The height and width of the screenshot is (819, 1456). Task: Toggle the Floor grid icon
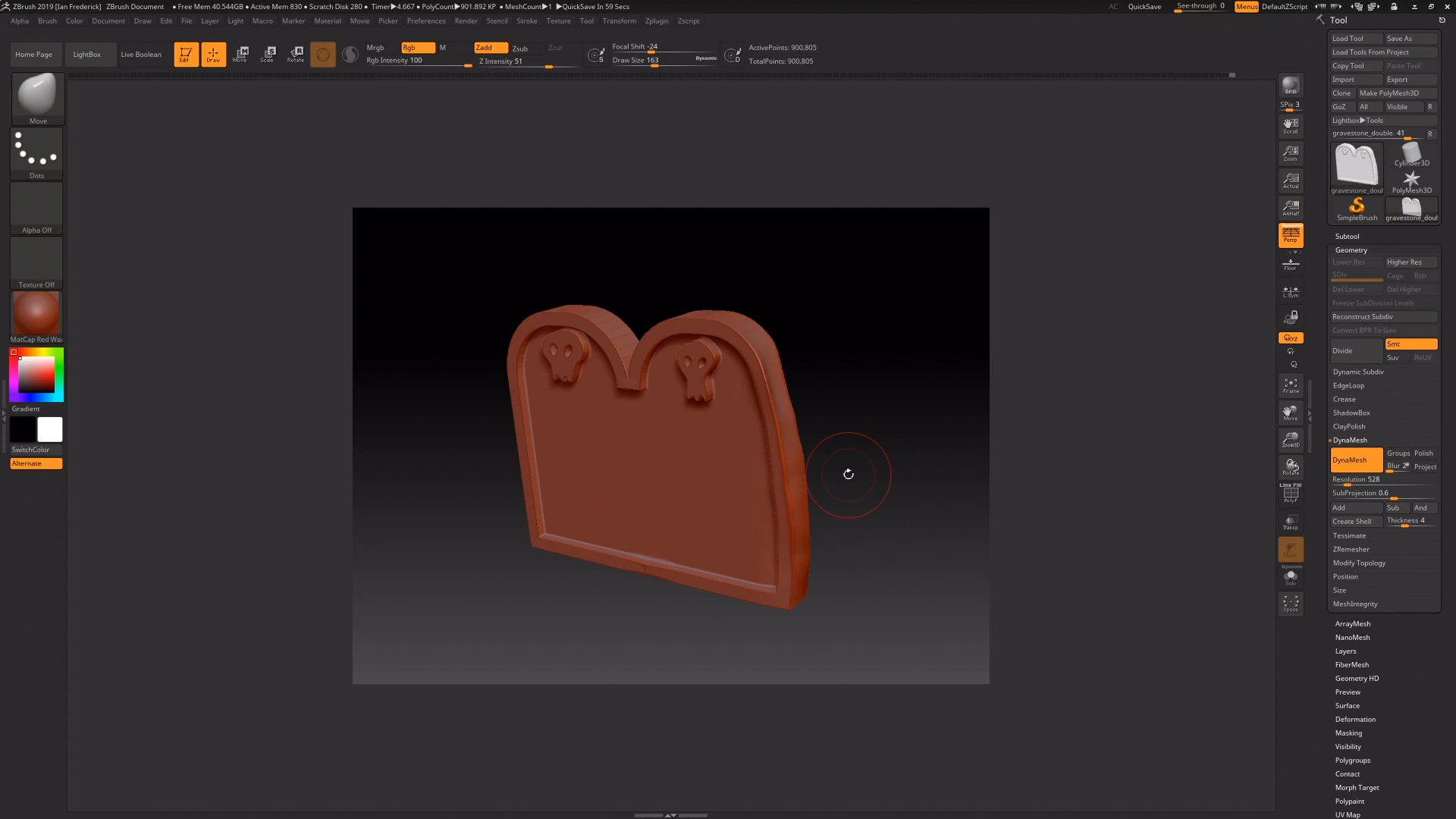pos(1291,264)
